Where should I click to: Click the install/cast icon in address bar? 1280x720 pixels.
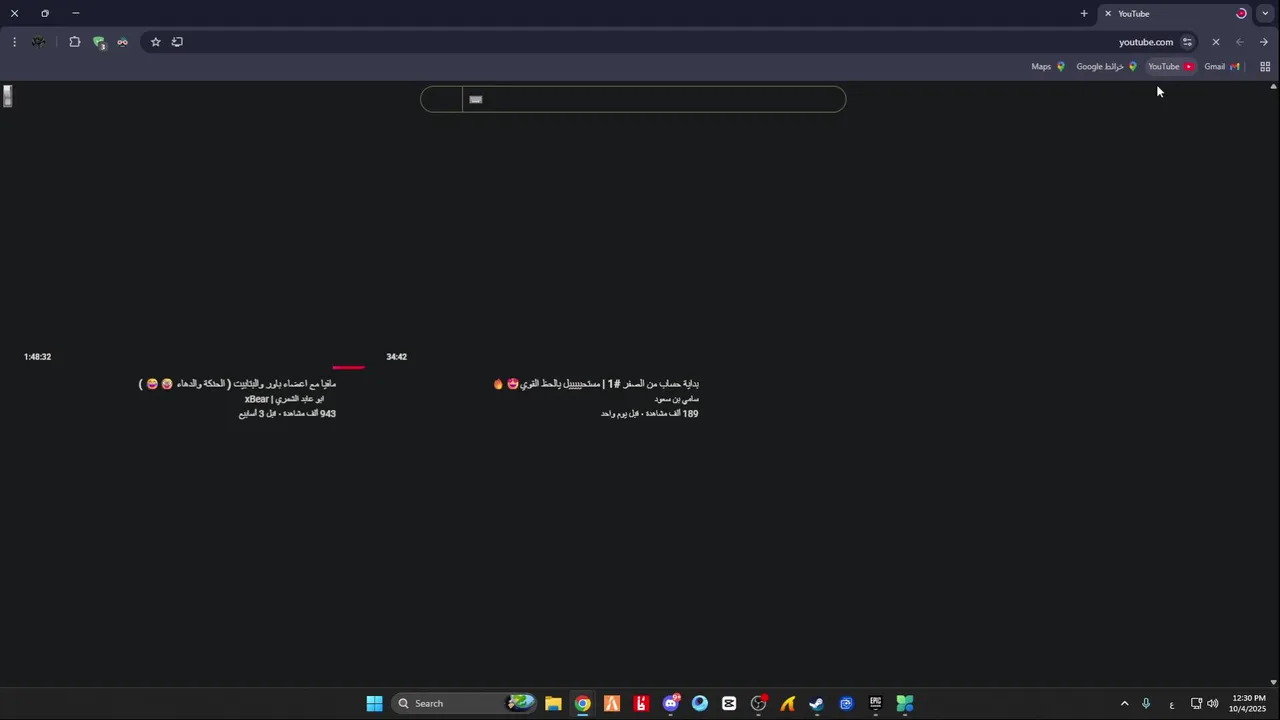177,42
